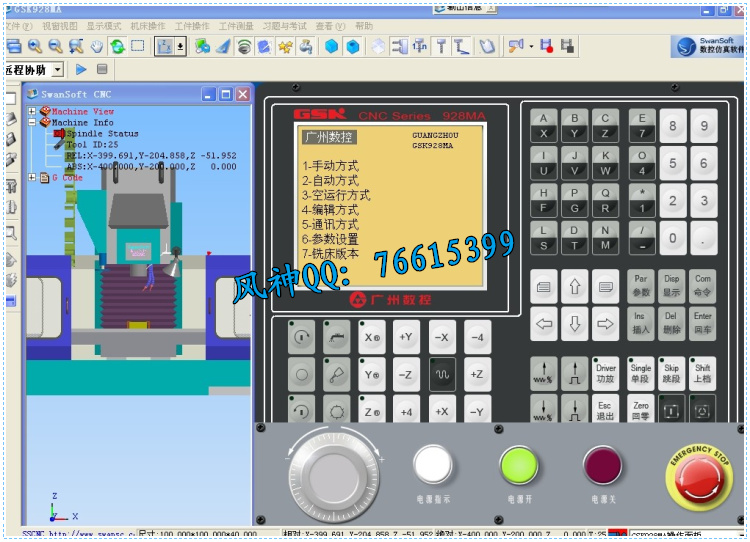This screenshot has height=542, width=750.
Task: Click the blue play arrow icon
Action: click(x=81, y=69)
